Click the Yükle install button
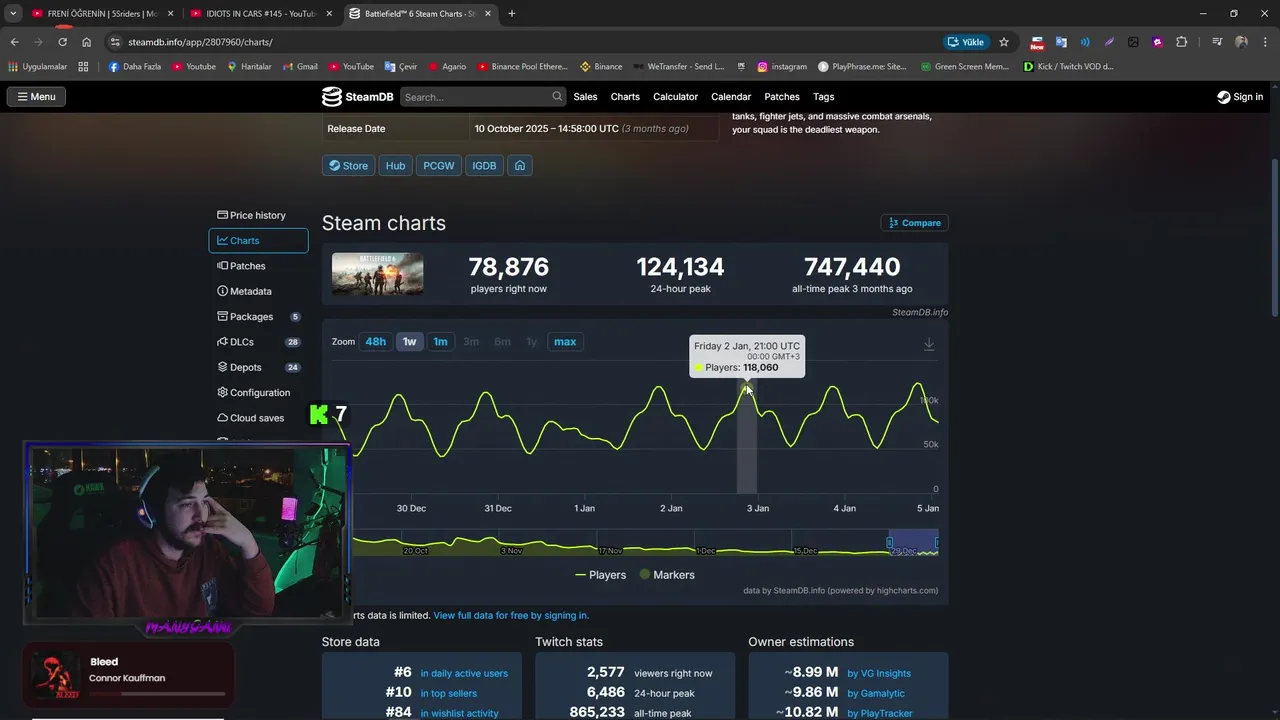This screenshot has height=720, width=1280. click(x=966, y=42)
